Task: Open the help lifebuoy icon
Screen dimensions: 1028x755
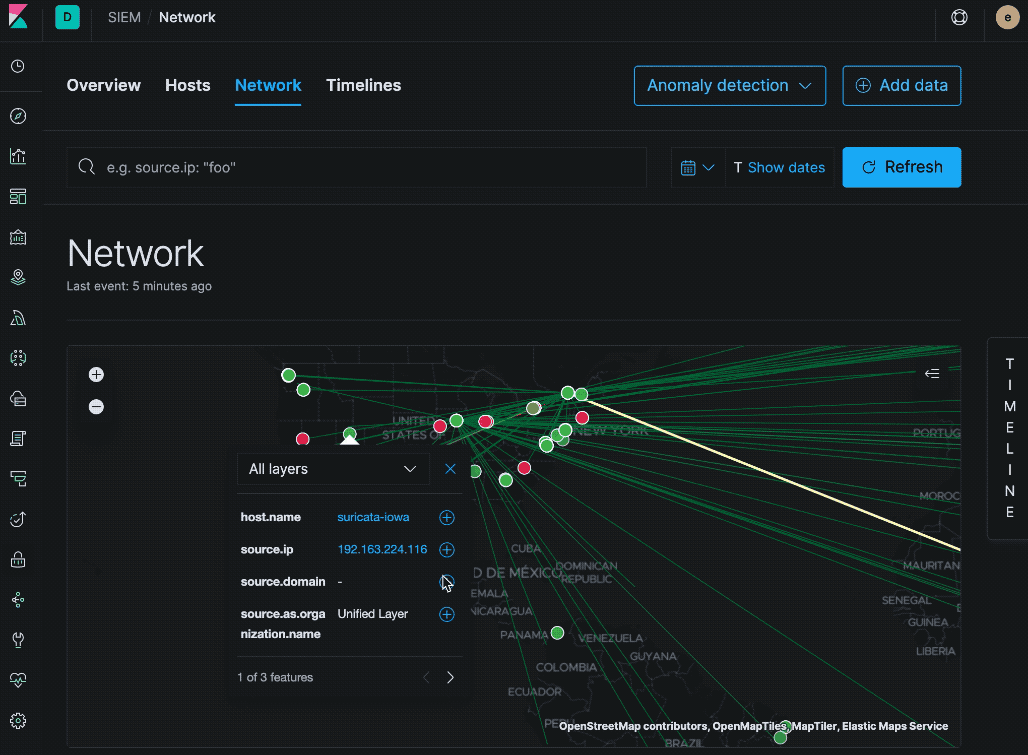Action: click(x=959, y=17)
